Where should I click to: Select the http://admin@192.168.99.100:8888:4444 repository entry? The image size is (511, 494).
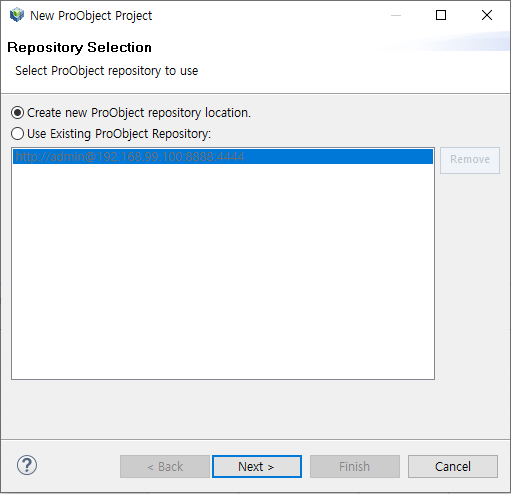[x=223, y=157]
